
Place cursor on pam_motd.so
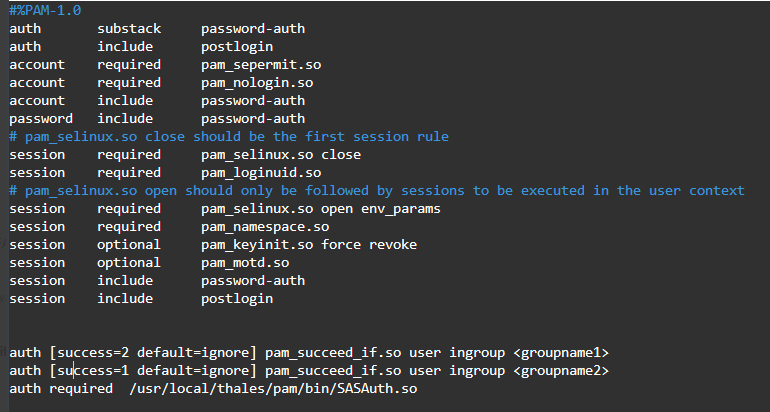point(245,262)
